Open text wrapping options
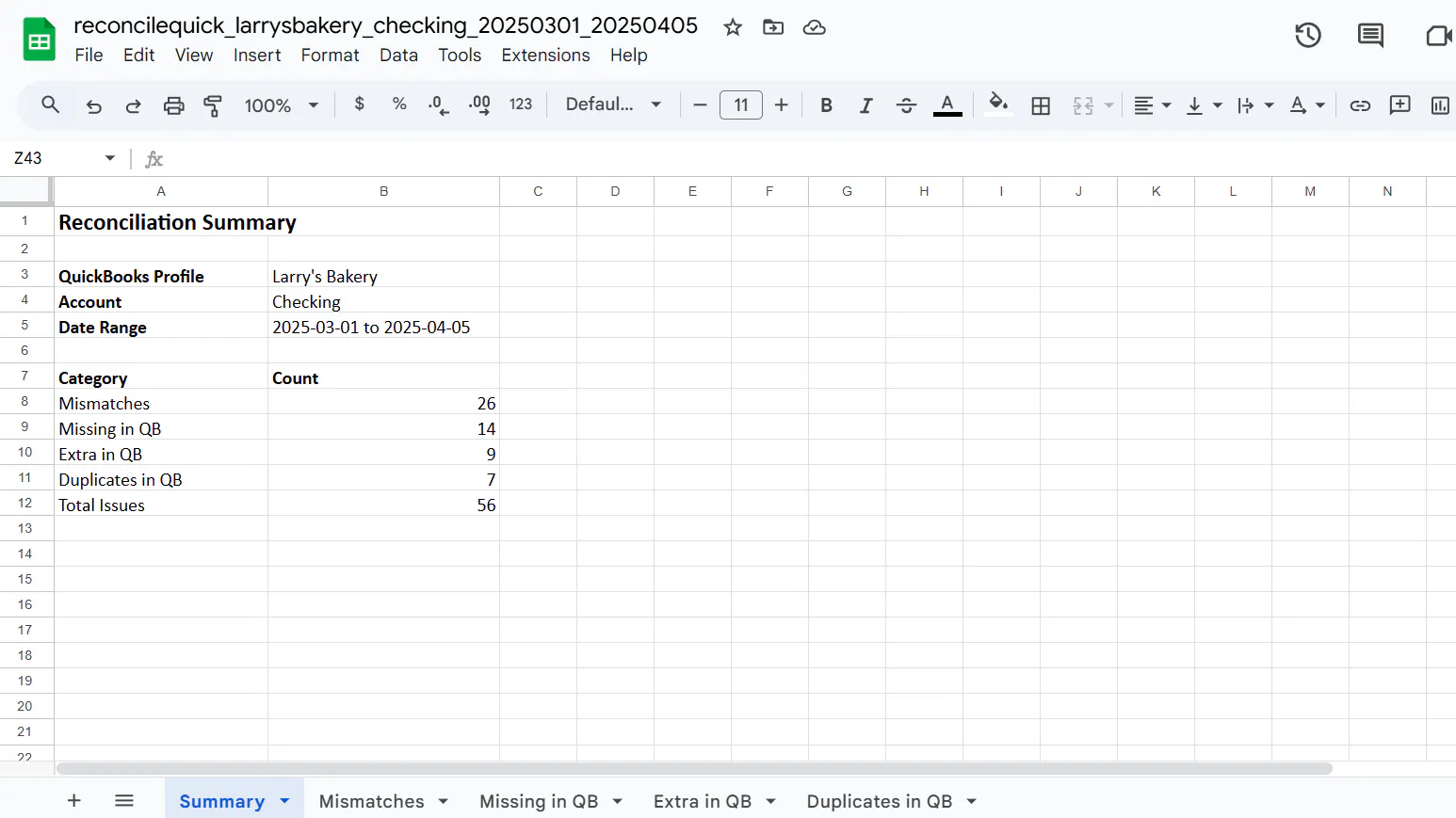This screenshot has width=1456, height=818. (1254, 105)
